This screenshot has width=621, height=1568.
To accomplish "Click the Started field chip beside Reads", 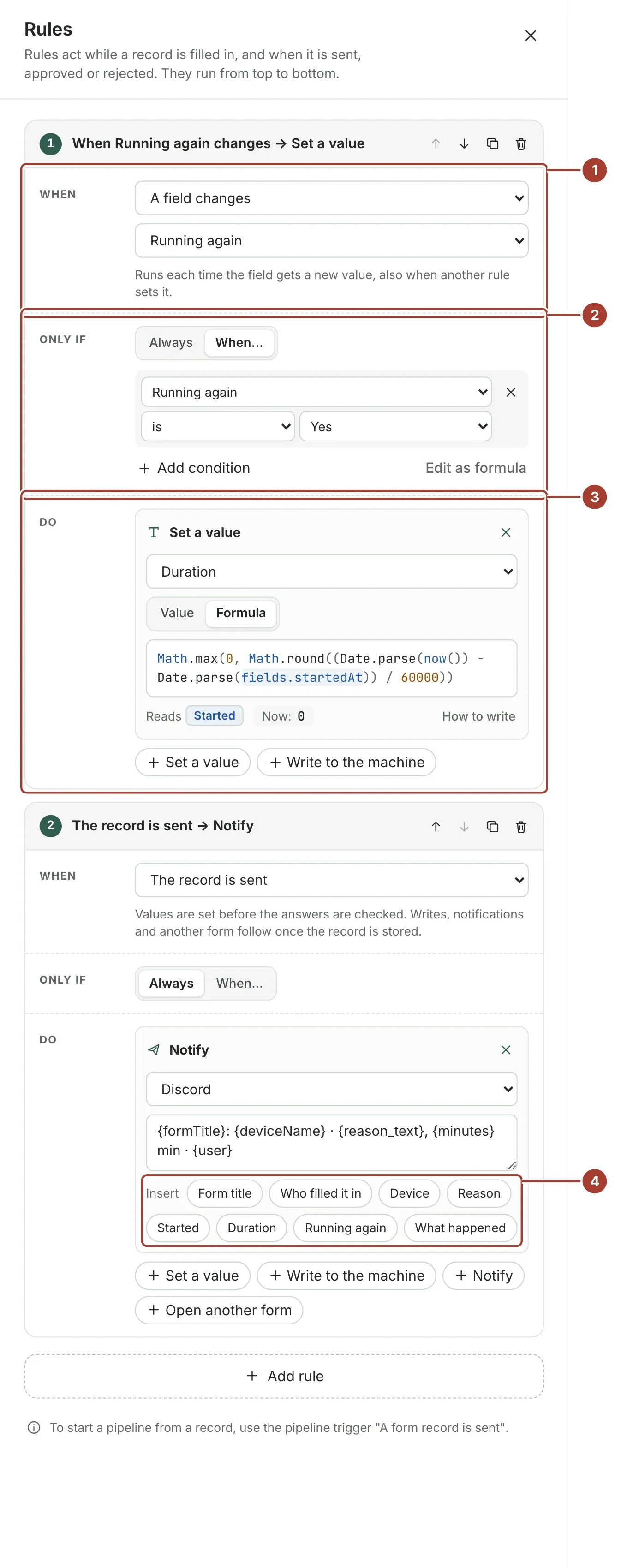I will pos(215,716).
